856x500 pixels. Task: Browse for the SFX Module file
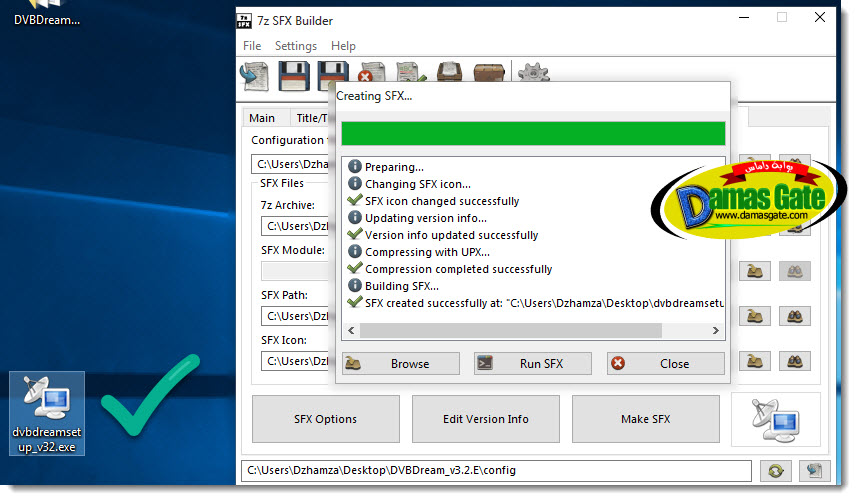[754, 271]
